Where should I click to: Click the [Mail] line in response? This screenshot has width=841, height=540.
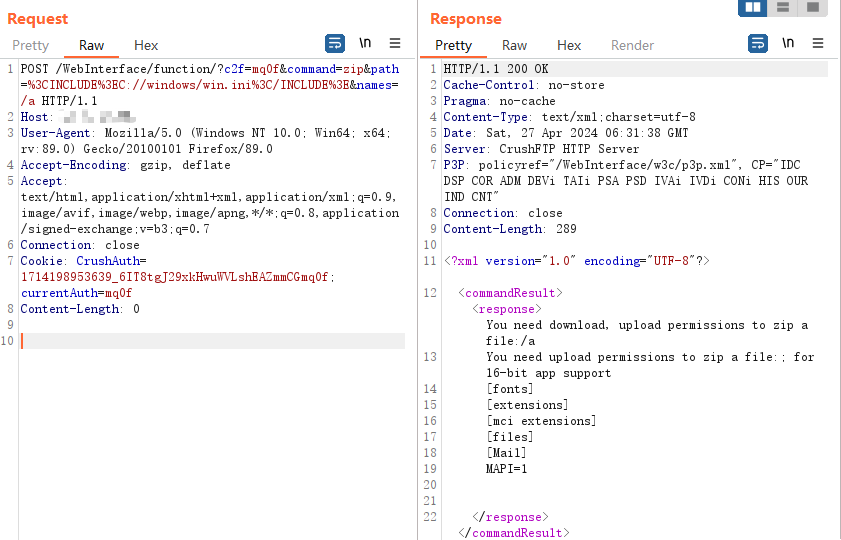click(506, 453)
